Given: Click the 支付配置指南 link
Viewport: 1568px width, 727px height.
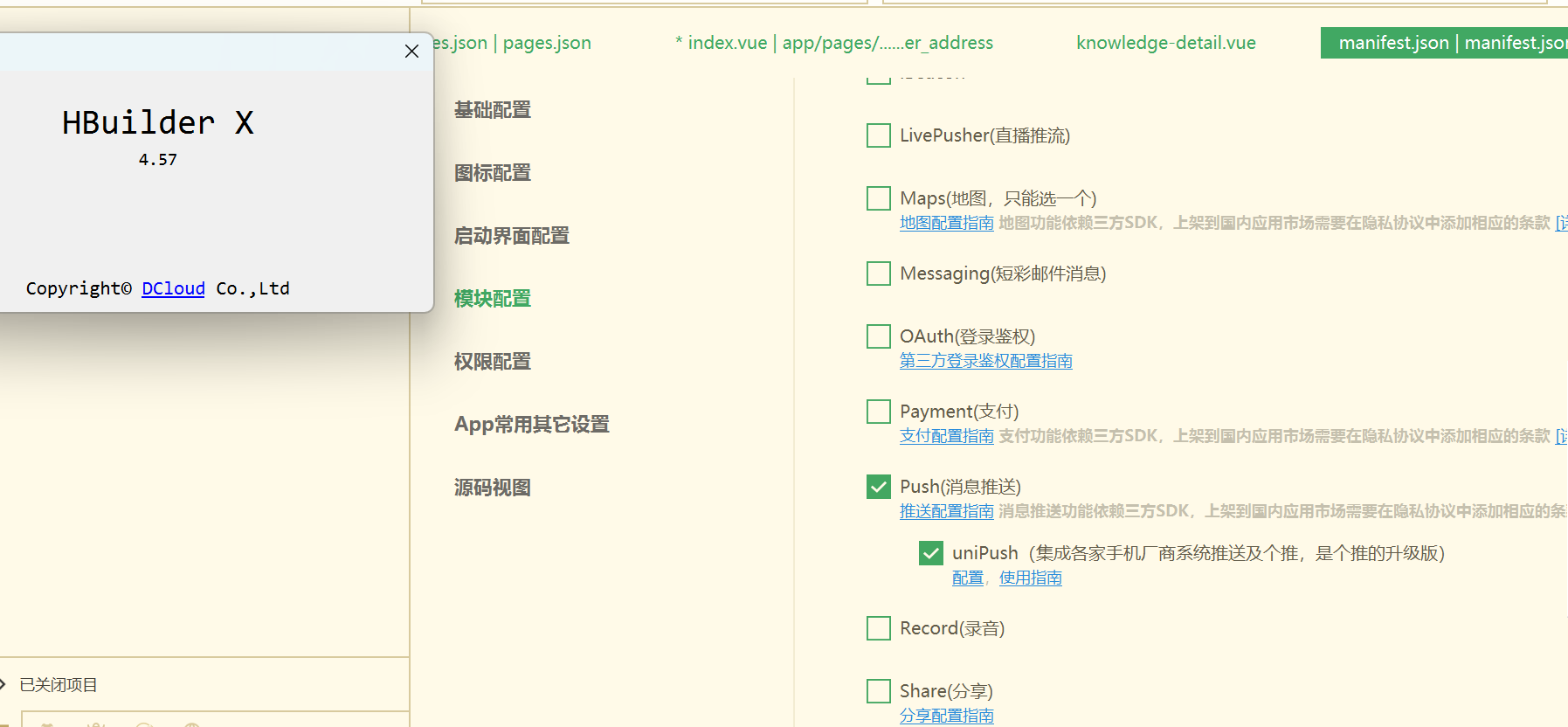Looking at the screenshot, I should coord(946,436).
